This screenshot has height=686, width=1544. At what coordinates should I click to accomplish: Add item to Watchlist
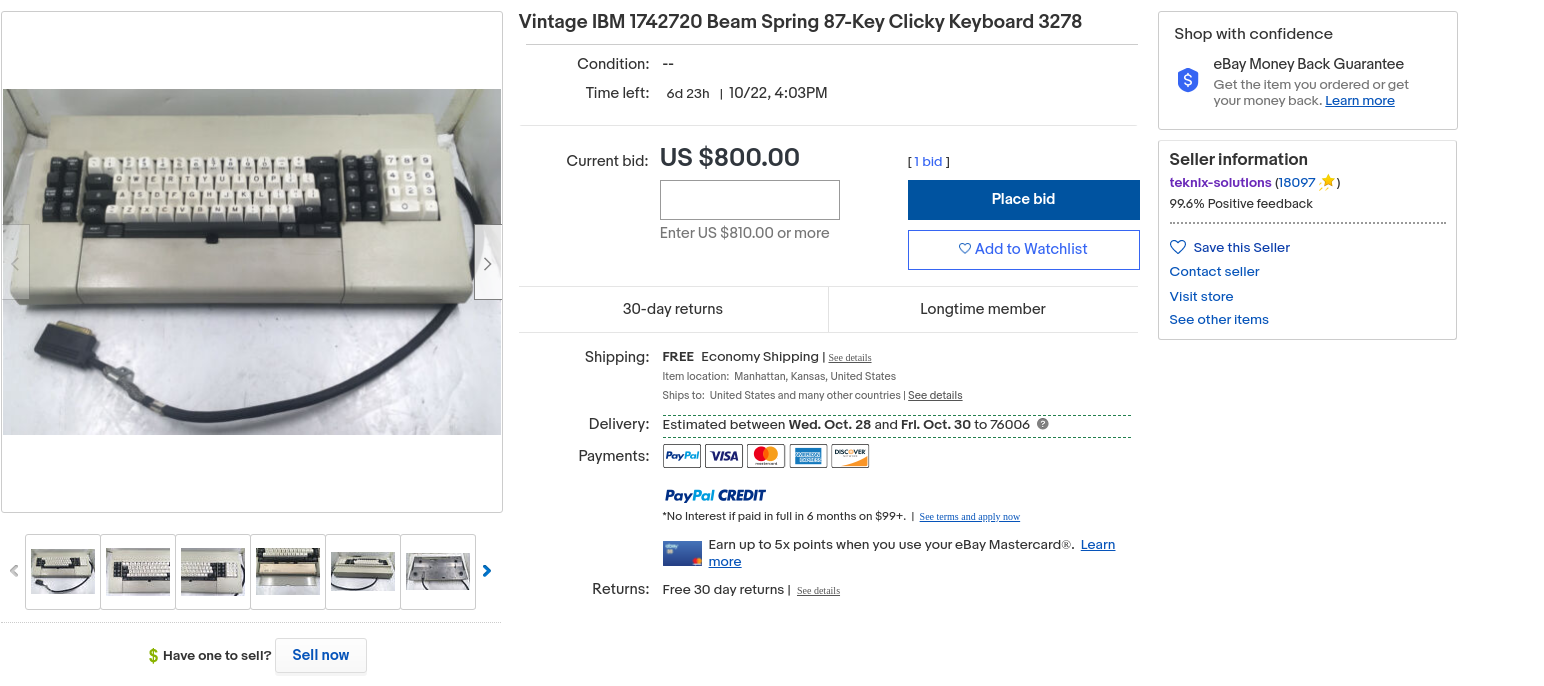(x=1023, y=249)
